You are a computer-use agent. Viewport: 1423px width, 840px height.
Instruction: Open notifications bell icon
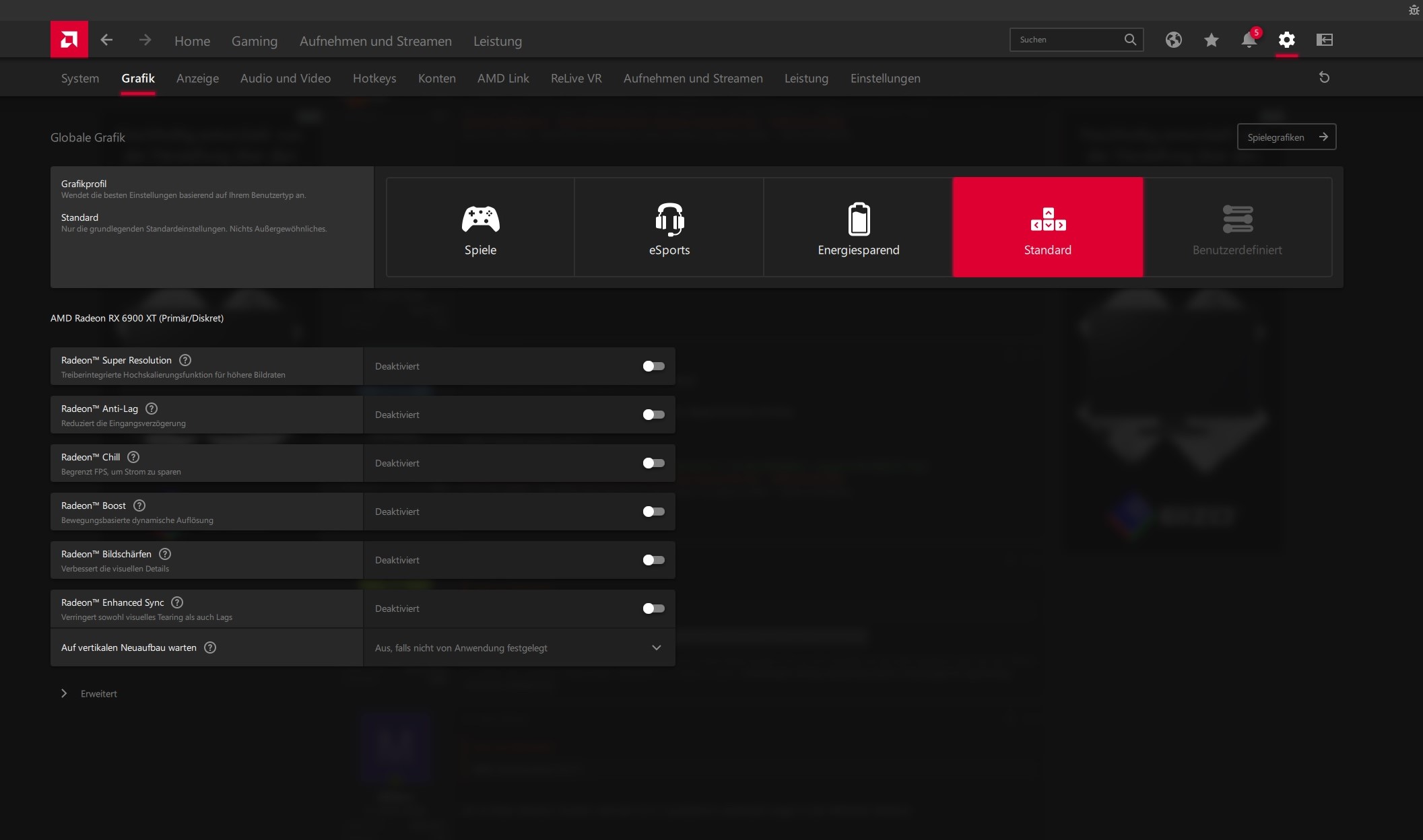click(1249, 40)
